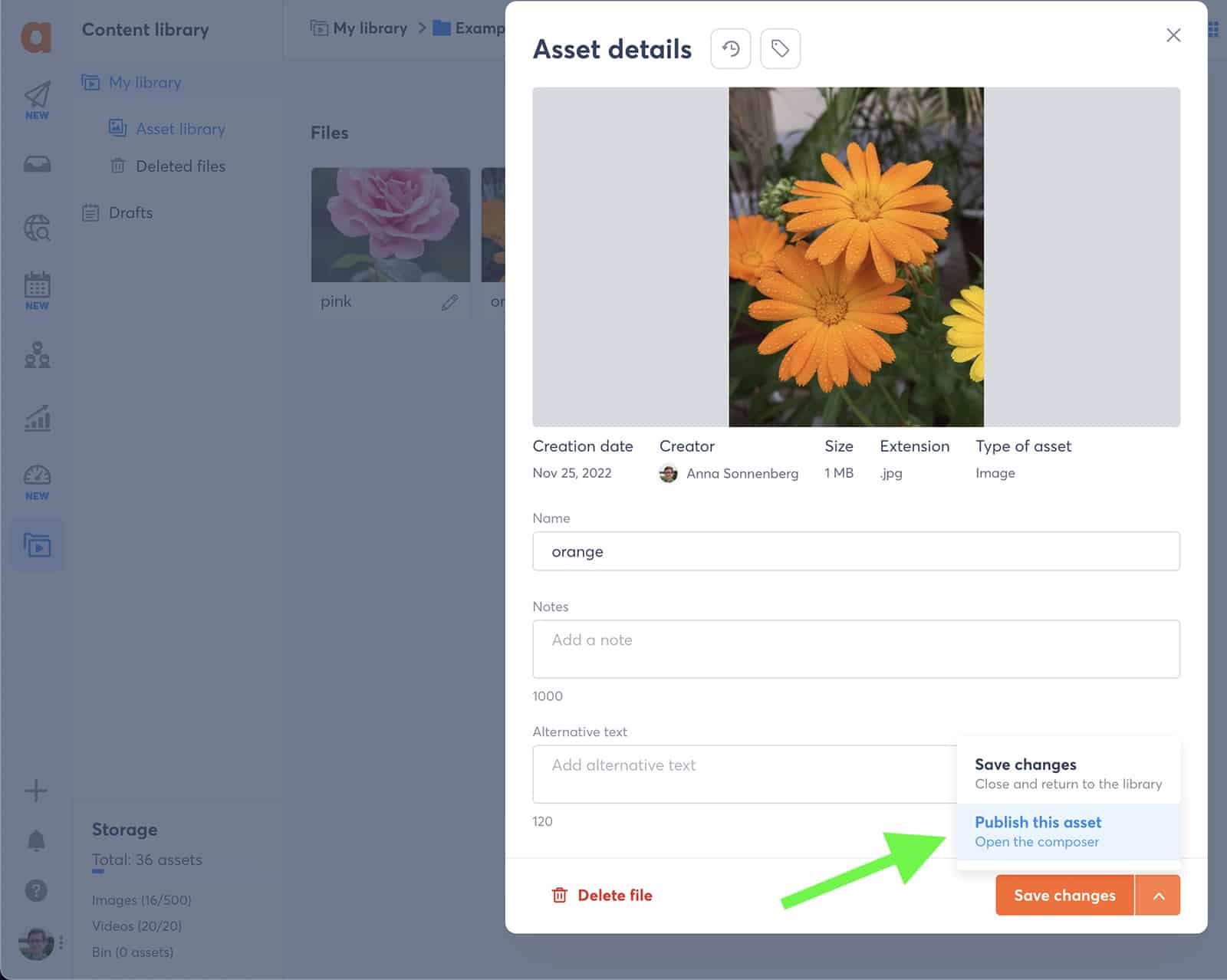Click the Videos (20/20) storage entry

(137, 926)
